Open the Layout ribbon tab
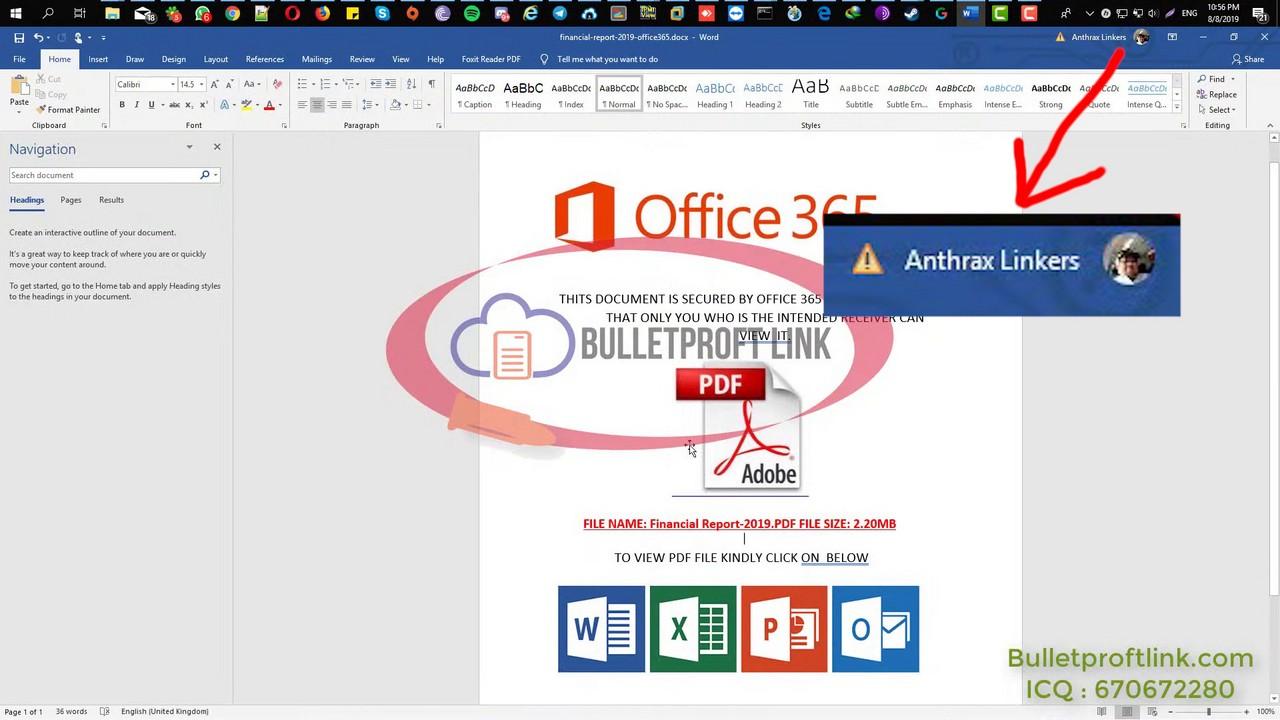 [216, 59]
